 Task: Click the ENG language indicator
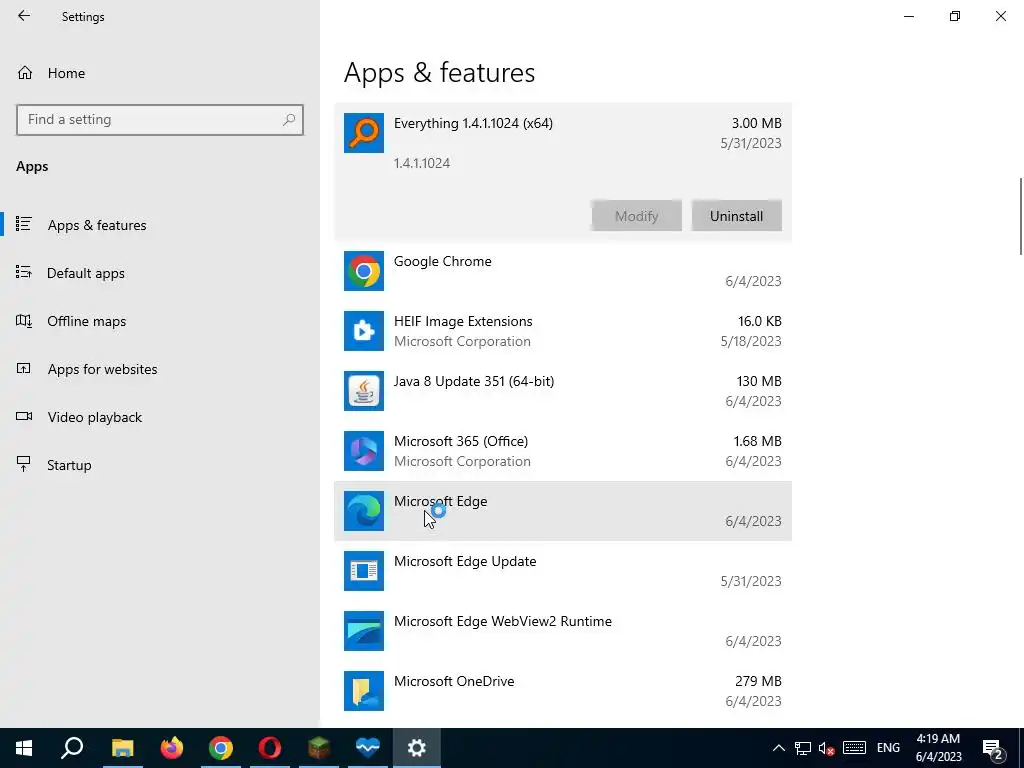[x=888, y=748]
